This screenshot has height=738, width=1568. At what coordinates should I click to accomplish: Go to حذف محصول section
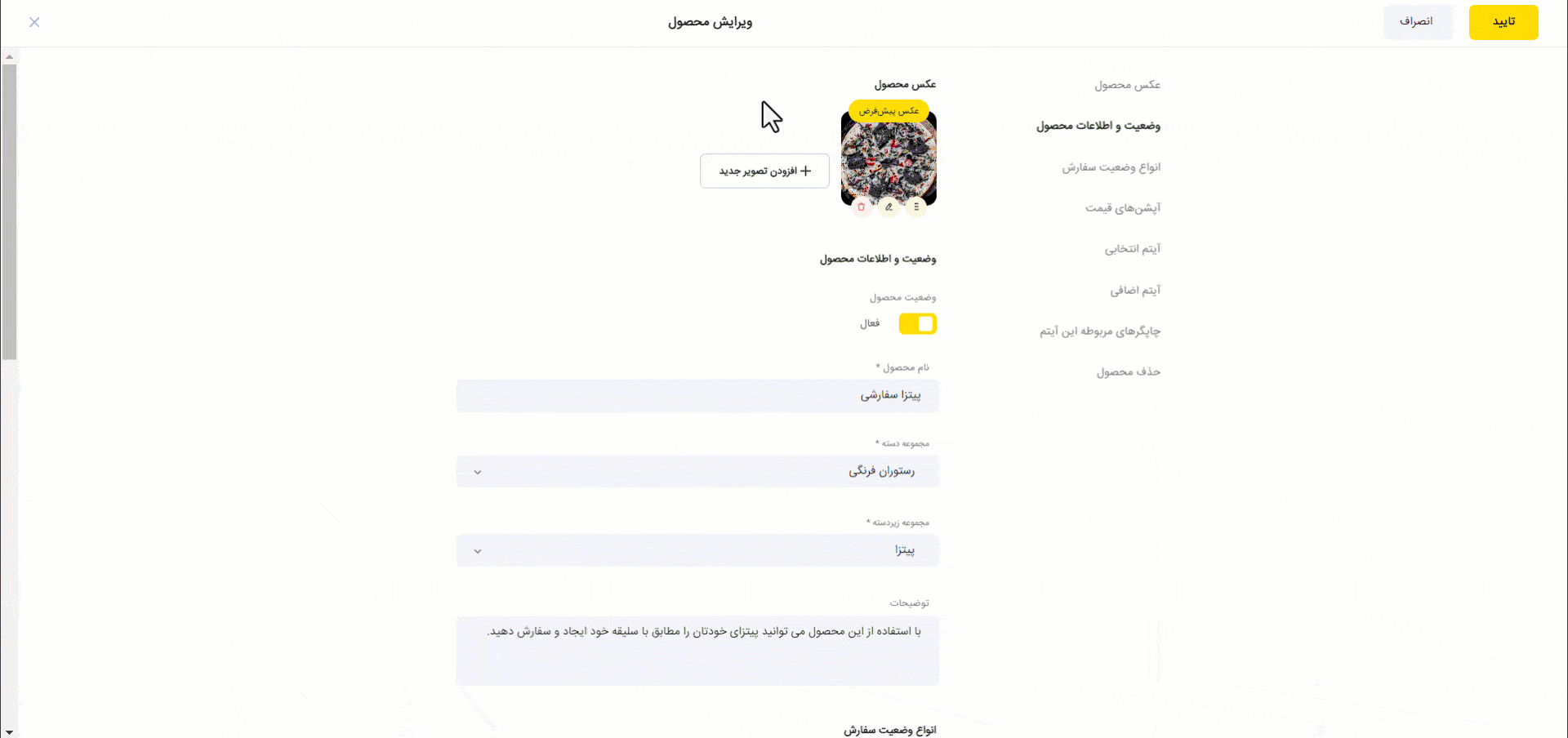1129,372
